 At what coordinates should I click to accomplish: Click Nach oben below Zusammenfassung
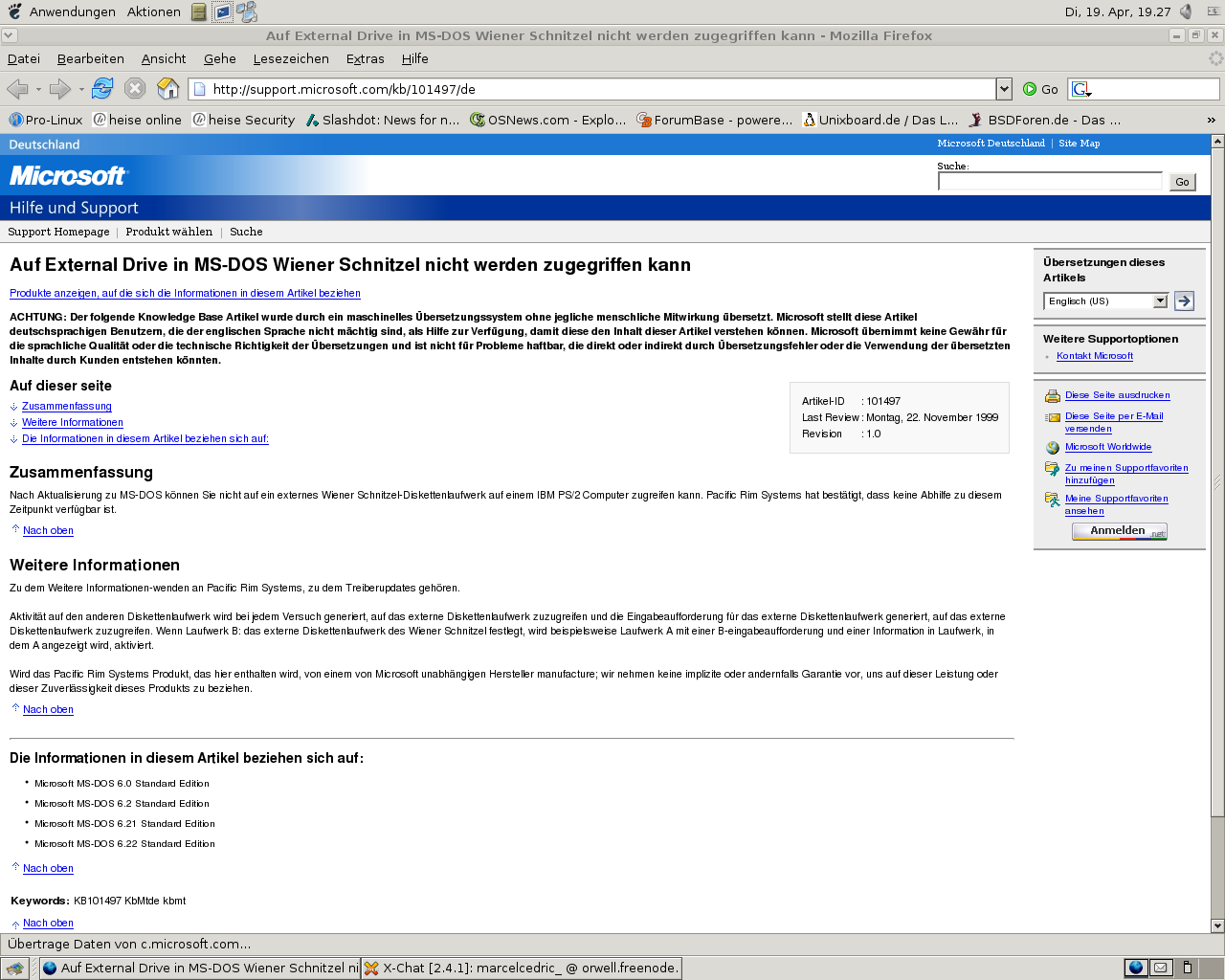[x=48, y=531]
